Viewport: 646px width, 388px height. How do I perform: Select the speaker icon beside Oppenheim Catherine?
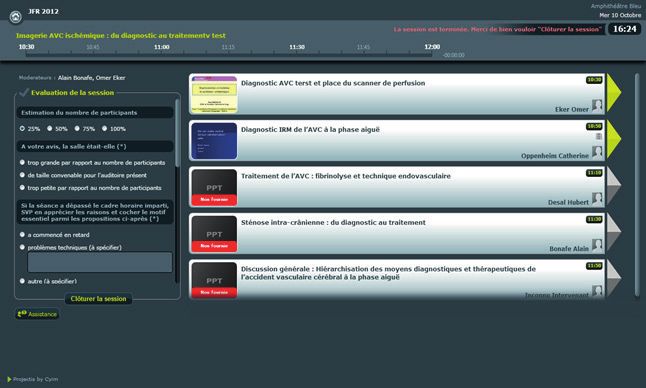pos(597,152)
